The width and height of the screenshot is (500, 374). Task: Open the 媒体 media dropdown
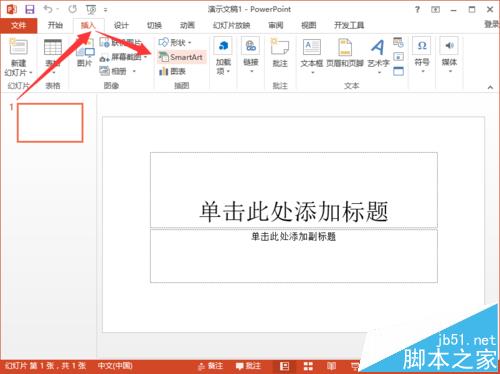point(449,55)
